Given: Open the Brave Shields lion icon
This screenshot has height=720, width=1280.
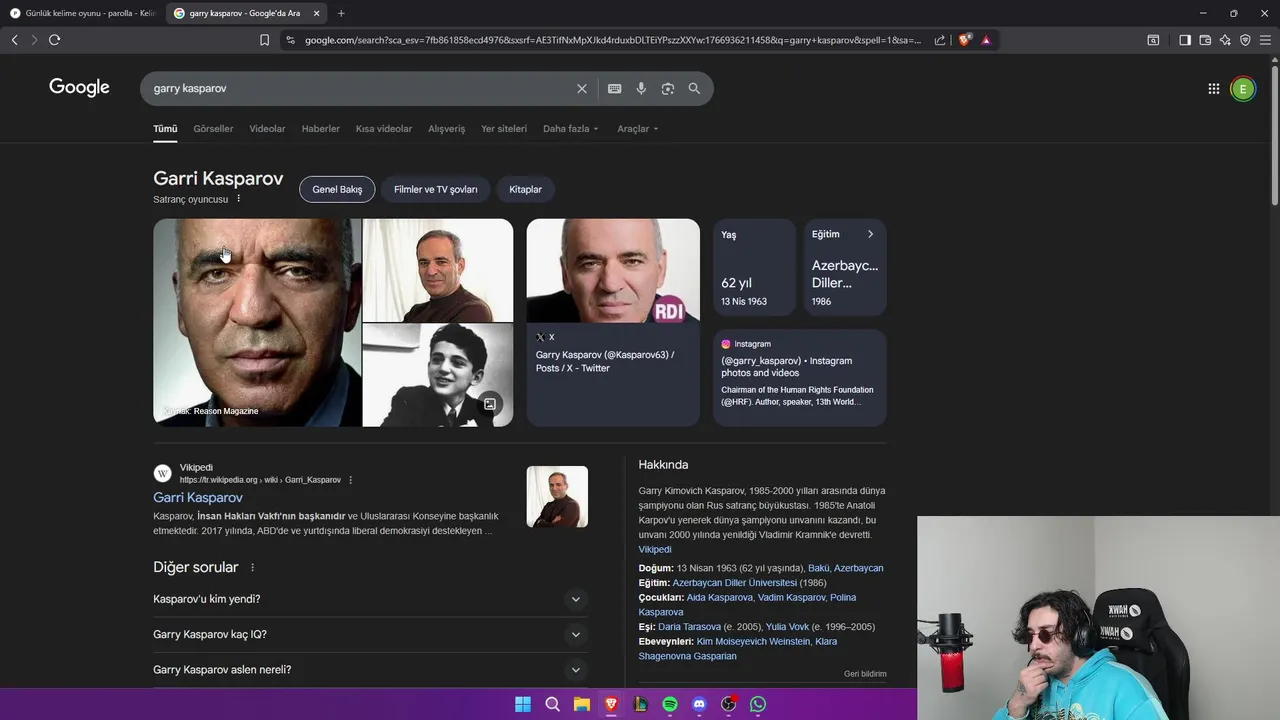Looking at the screenshot, I should pyautogui.click(x=964, y=40).
